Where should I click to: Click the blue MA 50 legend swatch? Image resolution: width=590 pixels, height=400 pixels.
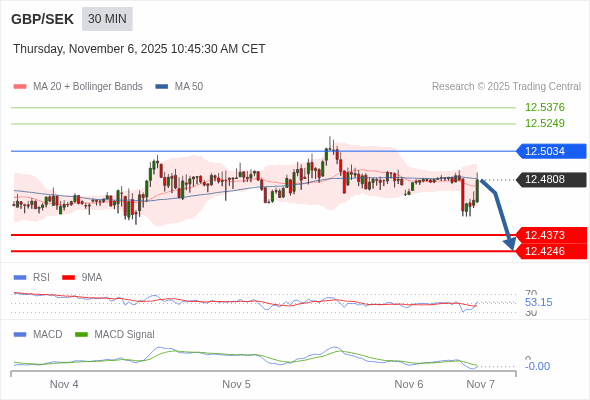coord(162,87)
